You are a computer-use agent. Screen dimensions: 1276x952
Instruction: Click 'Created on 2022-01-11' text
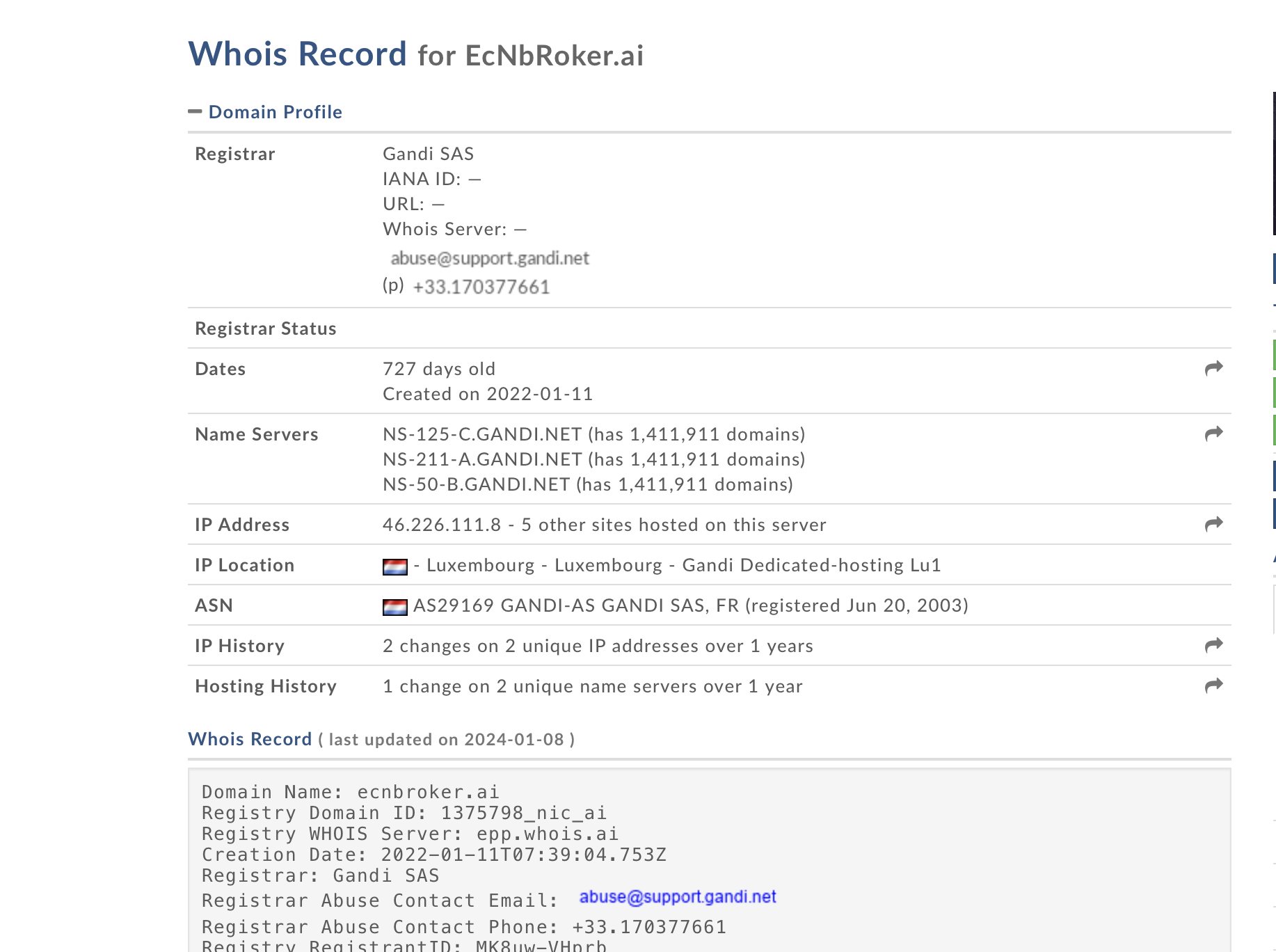pyautogui.click(x=488, y=394)
